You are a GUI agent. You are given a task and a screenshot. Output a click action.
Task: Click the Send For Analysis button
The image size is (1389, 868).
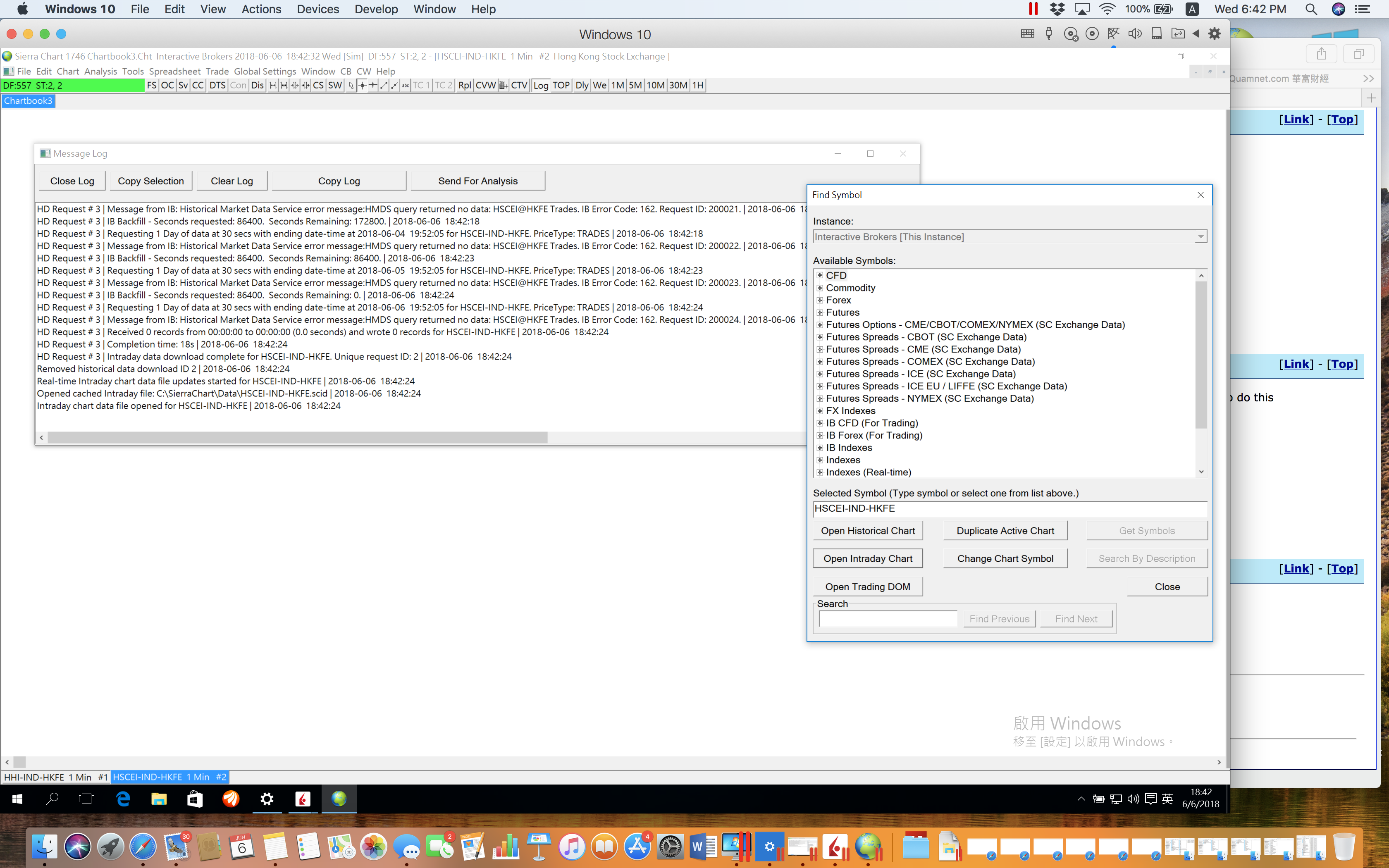pos(477,181)
